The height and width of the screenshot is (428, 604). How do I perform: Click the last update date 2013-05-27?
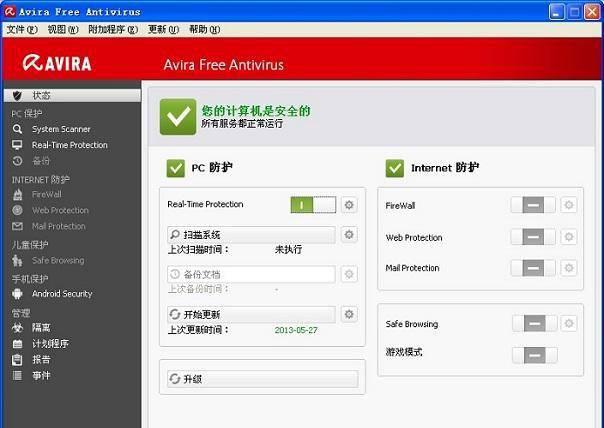pyautogui.click(x=296, y=331)
